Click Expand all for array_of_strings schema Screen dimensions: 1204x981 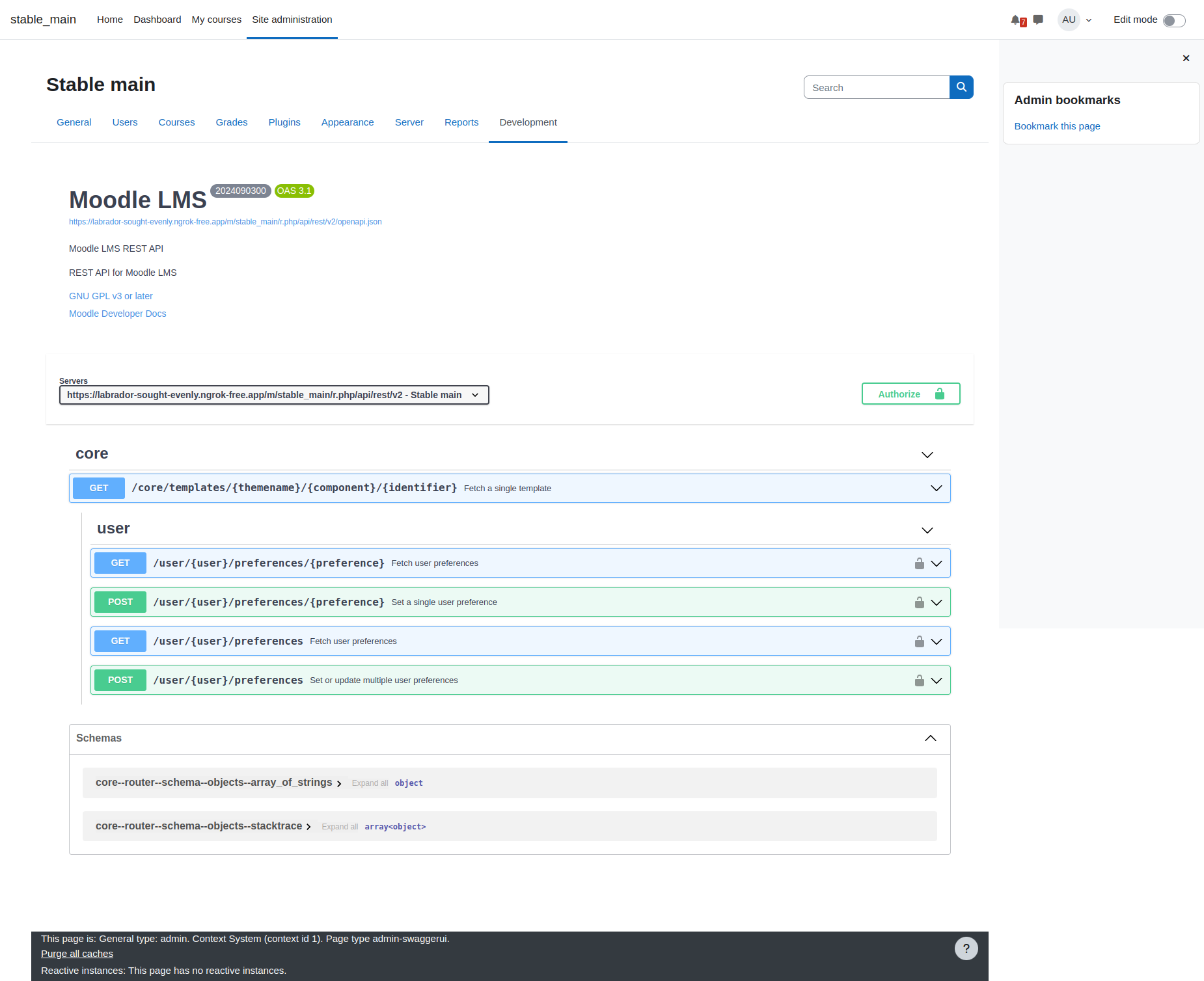[370, 783]
